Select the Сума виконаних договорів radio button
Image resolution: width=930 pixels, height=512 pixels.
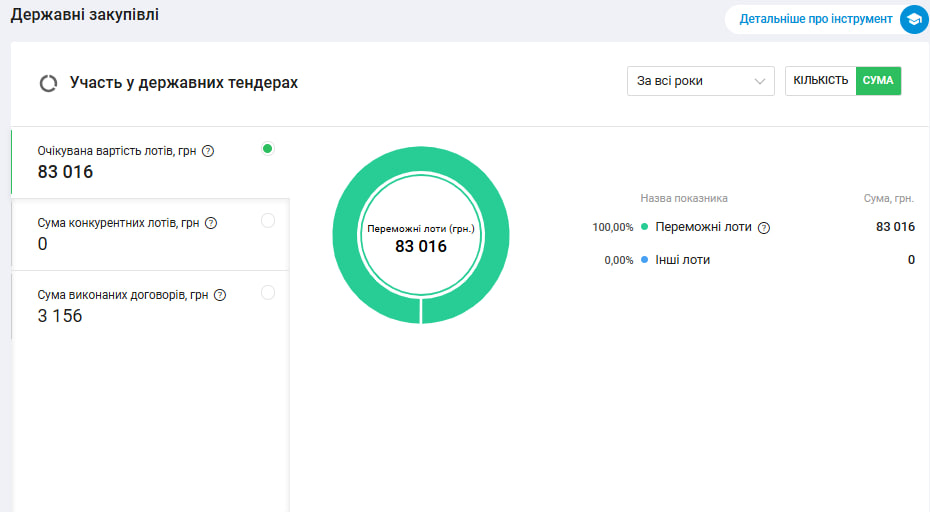pos(267,293)
